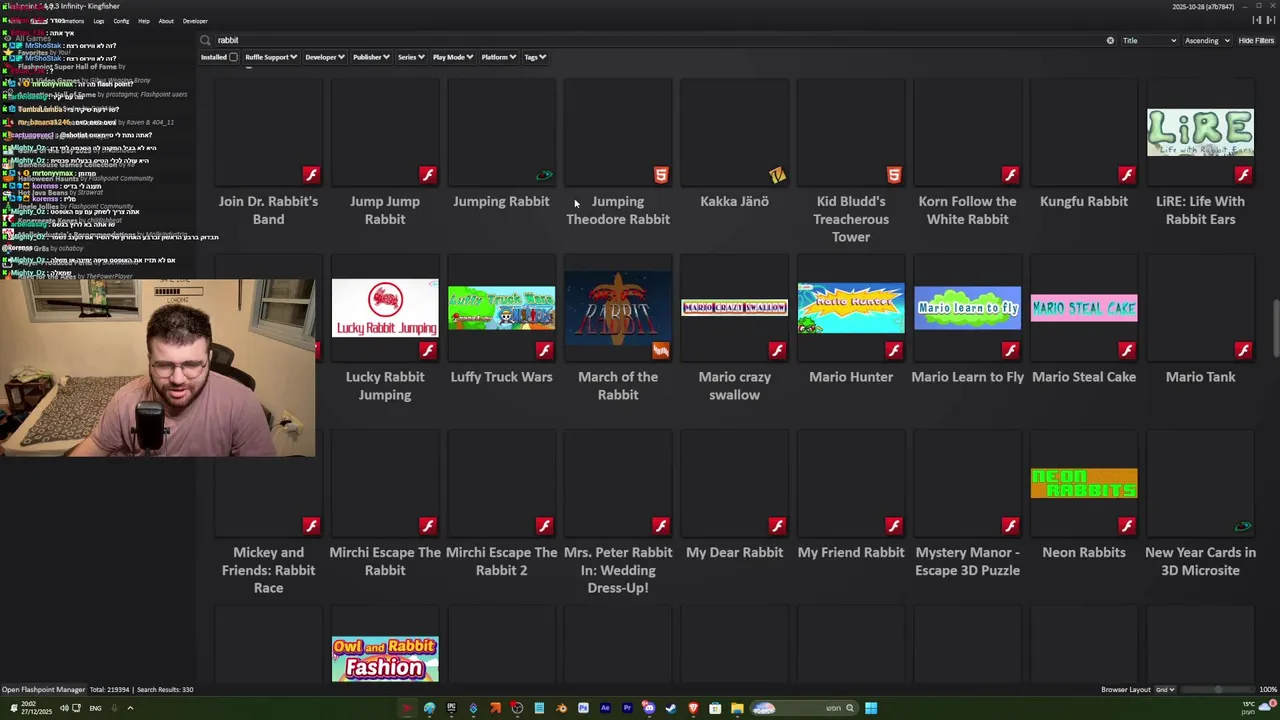
Task: Open the Help menu tab
Action: pyautogui.click(x=144, y=21)
